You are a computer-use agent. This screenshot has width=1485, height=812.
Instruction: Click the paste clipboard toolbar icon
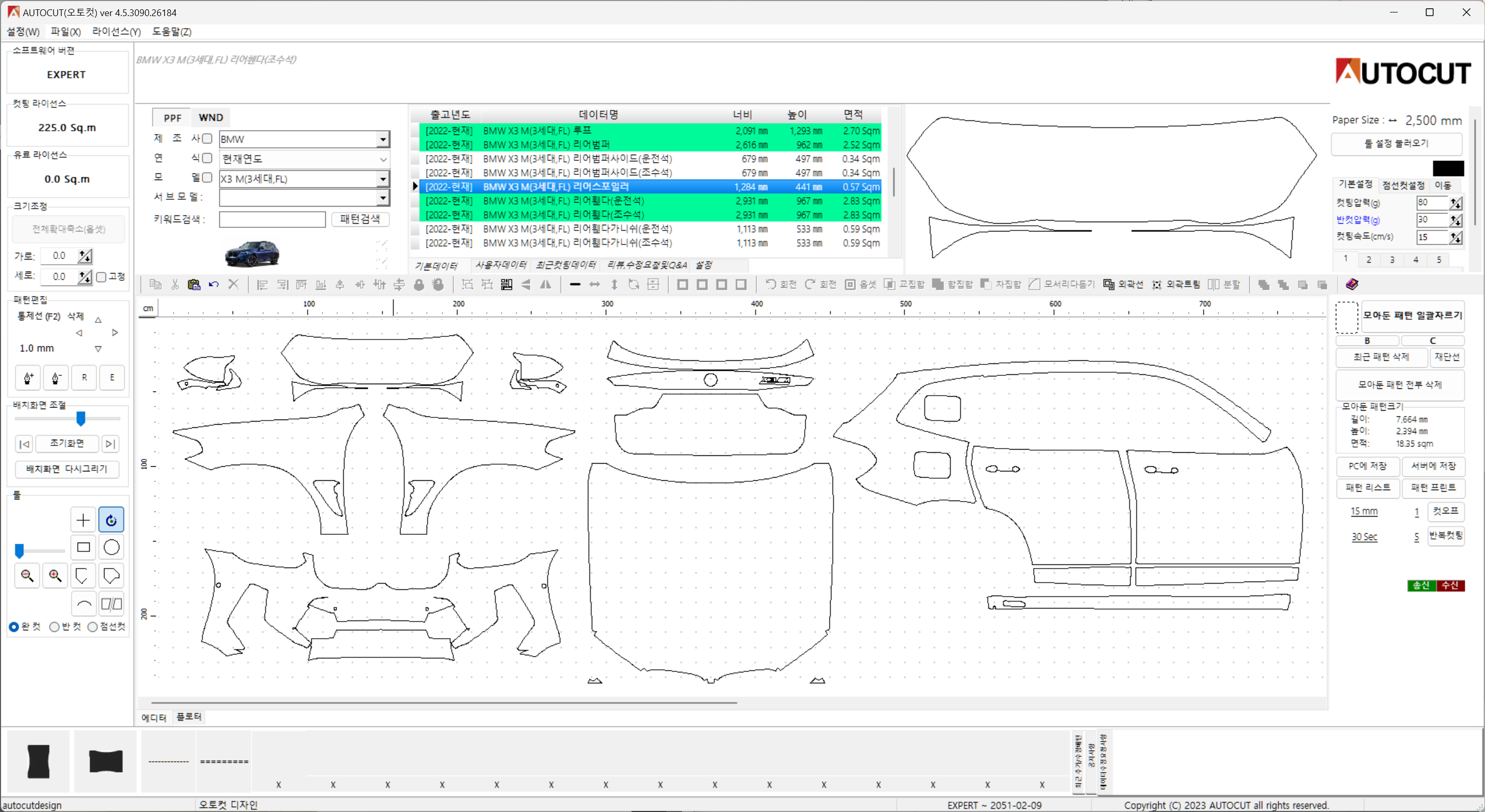pos(194,284)
